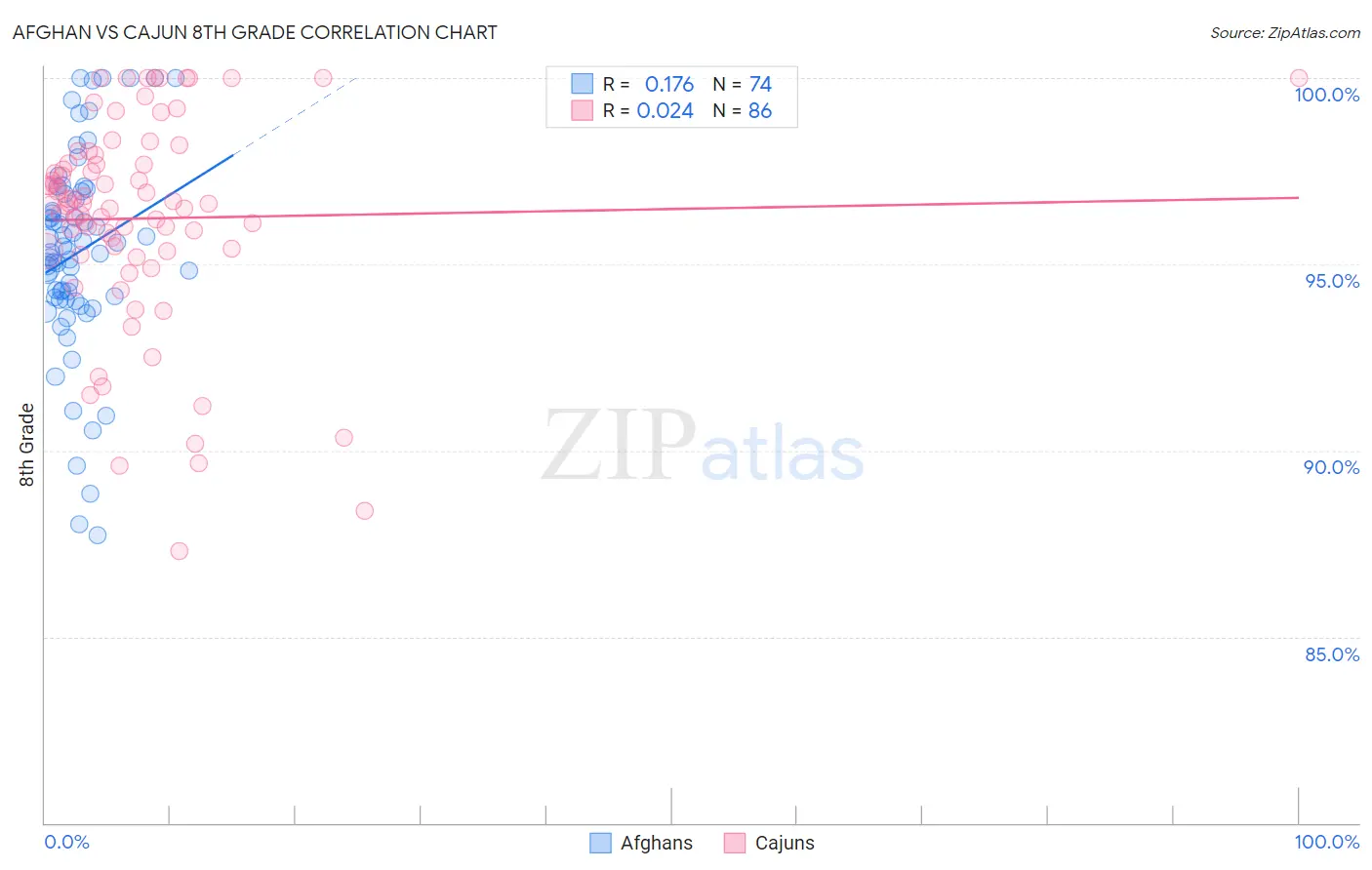The height and width of the screenshot is (870, 1372).
Task: Select the Cajuns legend label
Action: click(x=785, y=843)
